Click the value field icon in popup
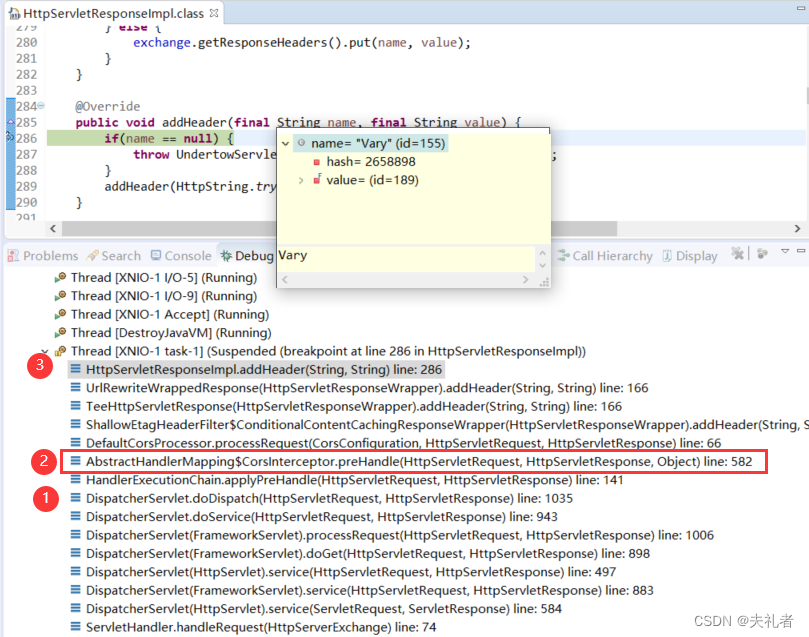The width and height of the screenshot is (809, 637). pos(317,179)
